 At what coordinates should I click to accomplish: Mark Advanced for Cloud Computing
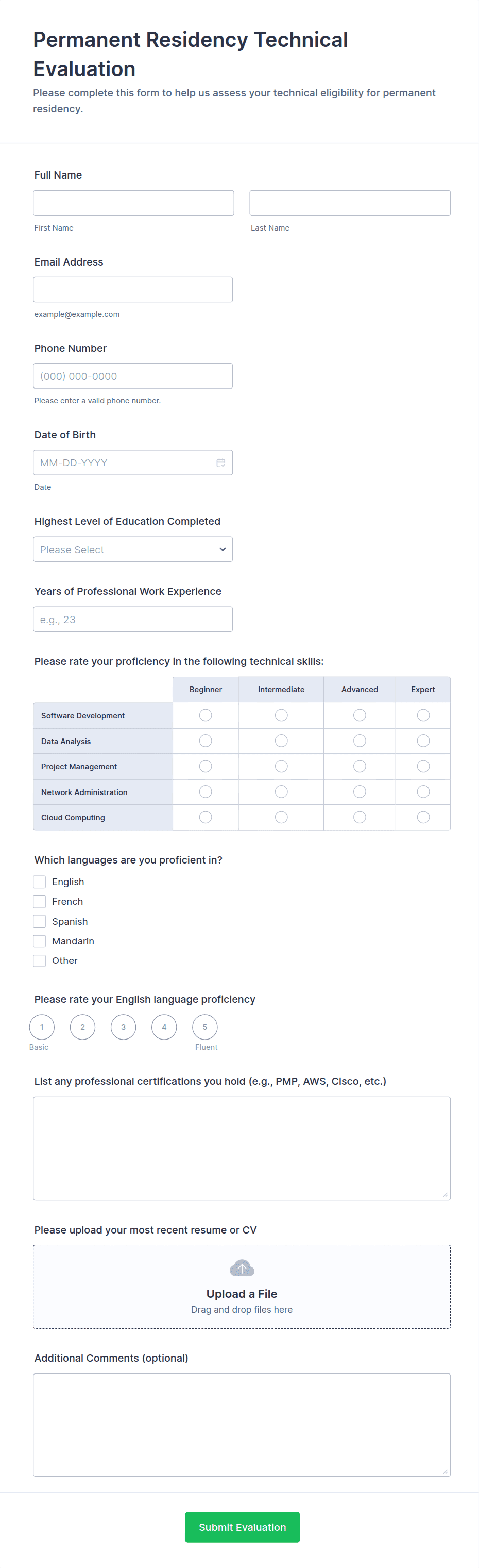tap(360, 817)
